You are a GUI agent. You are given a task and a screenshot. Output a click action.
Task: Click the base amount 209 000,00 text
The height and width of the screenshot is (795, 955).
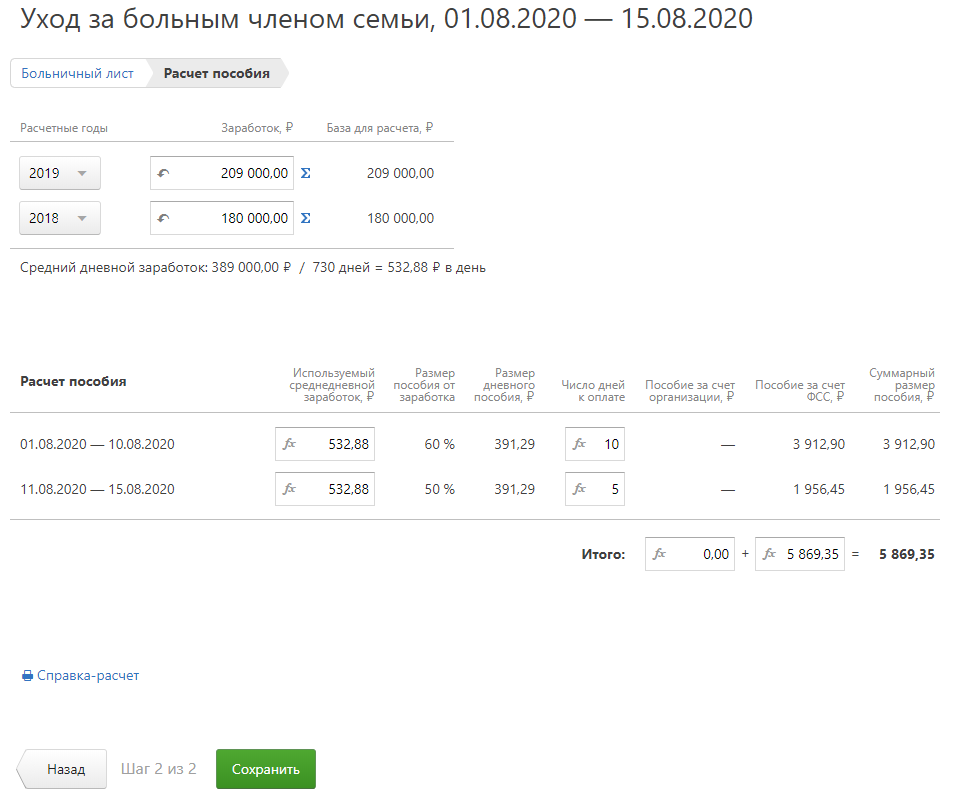[x=400, y=173]
